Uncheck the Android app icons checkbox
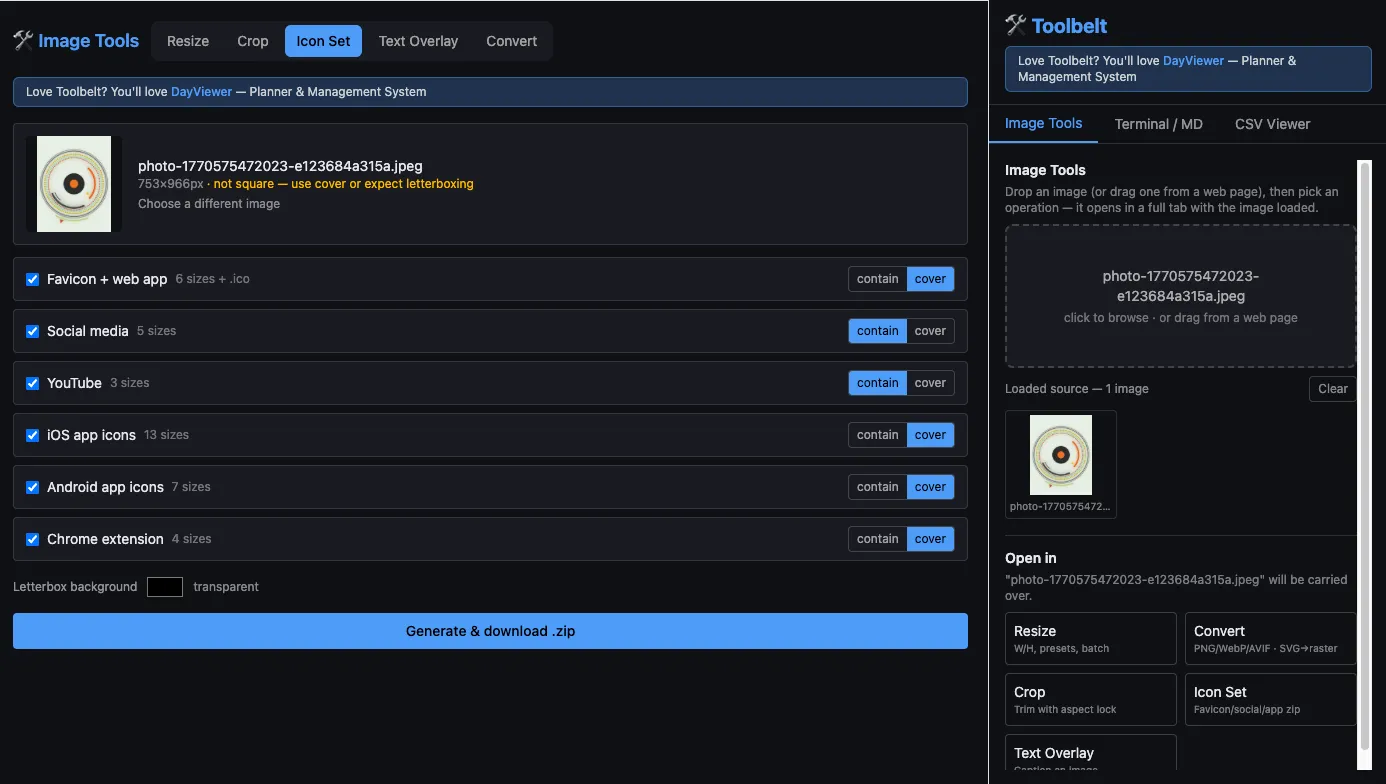1386x784 pixels. coord(33,487)
